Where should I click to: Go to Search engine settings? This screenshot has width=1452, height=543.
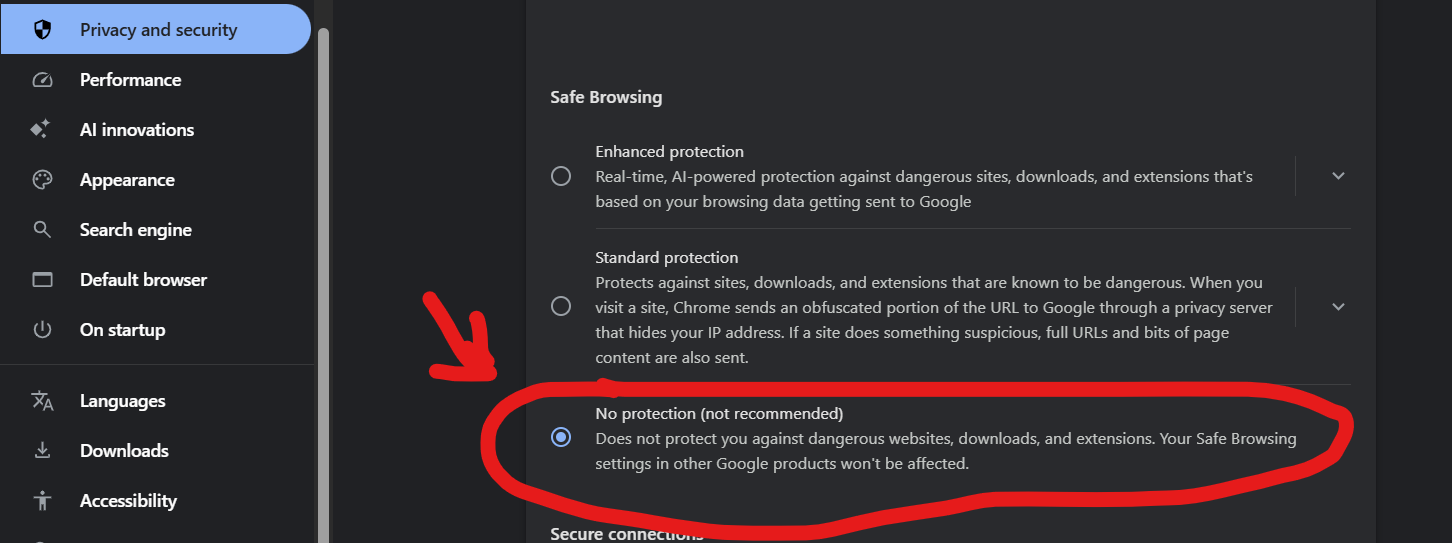pyautogui.click(x=135, y=230)
